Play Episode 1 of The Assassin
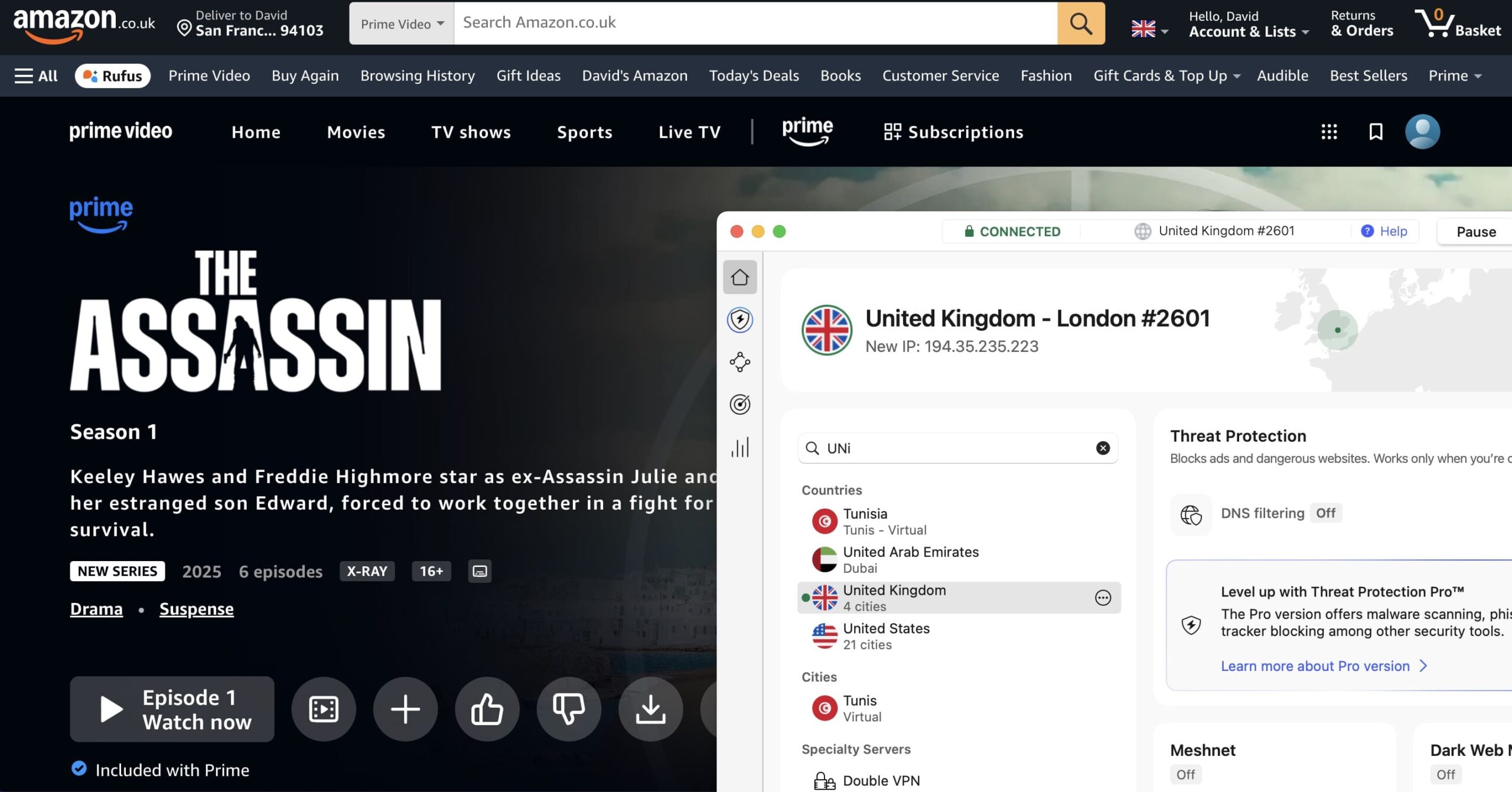The width and height of the screenshot is (1512, 792). tap(171, 709)
